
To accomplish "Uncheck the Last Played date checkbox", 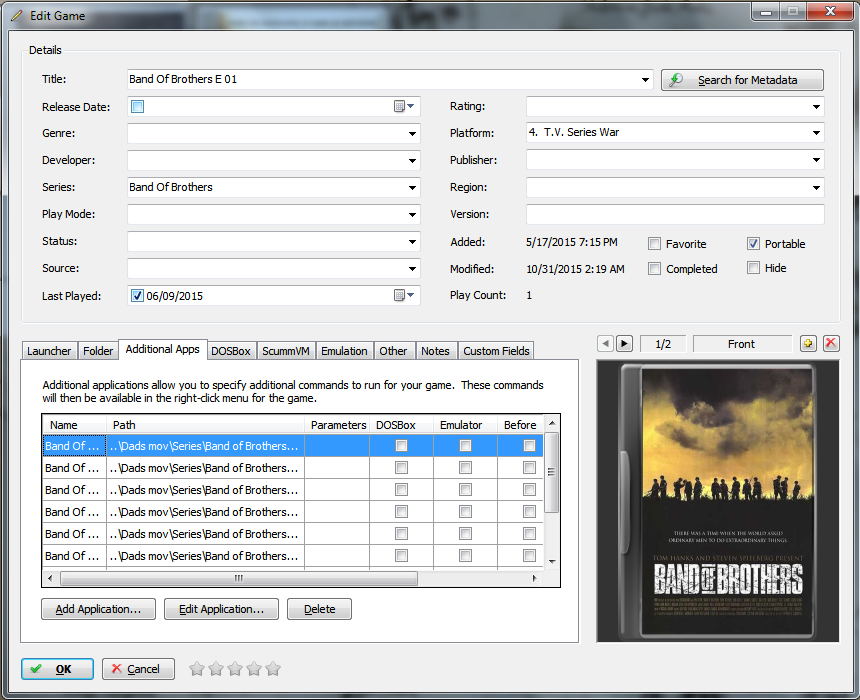I will pos(138,296).
